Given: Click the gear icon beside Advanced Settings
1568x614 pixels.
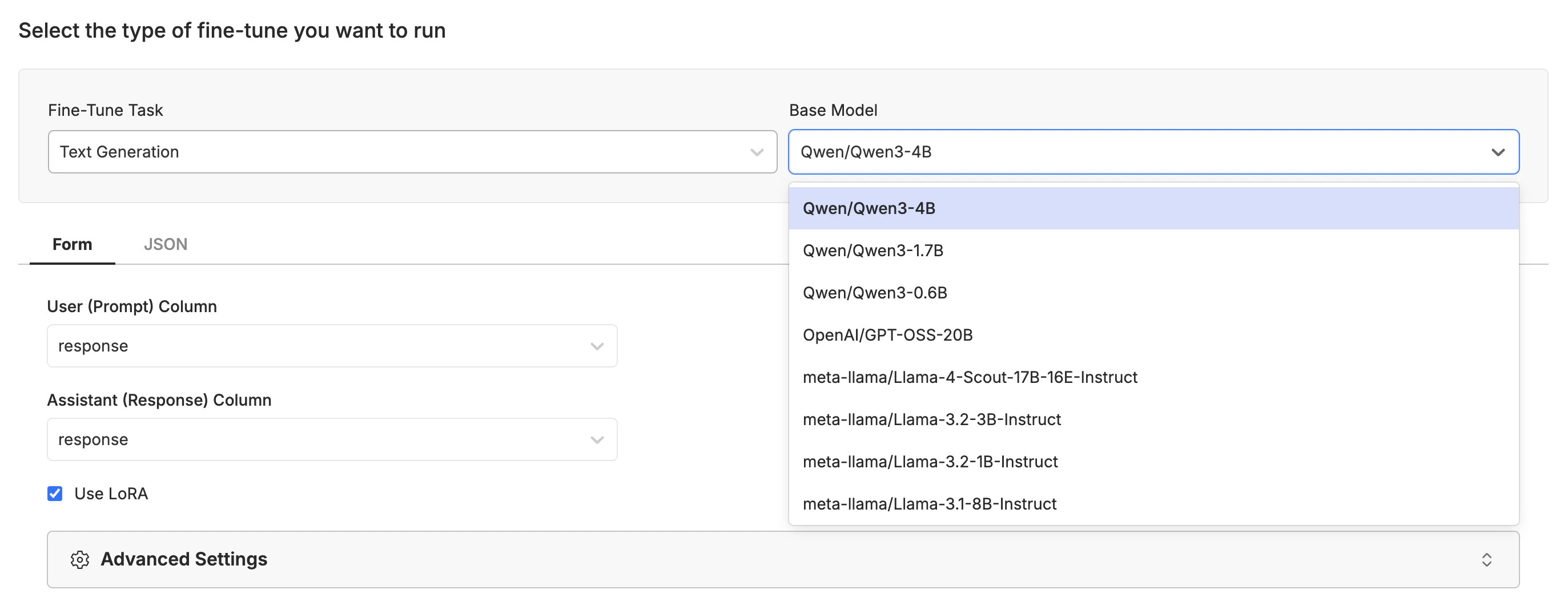Looking at the screenshot, I should tap(80, 559).
